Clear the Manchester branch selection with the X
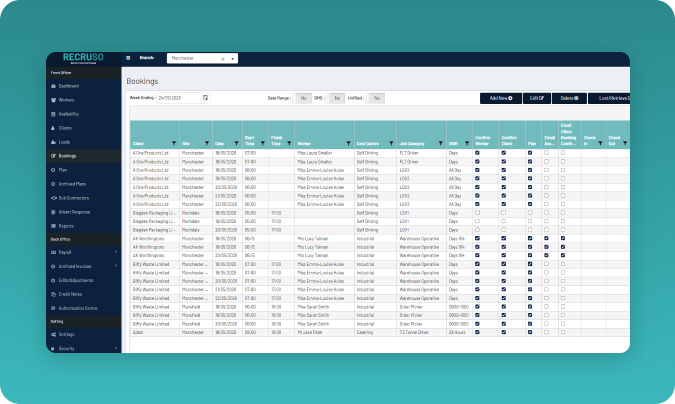This screenshot has height=404, width=675. pos(223,59)
